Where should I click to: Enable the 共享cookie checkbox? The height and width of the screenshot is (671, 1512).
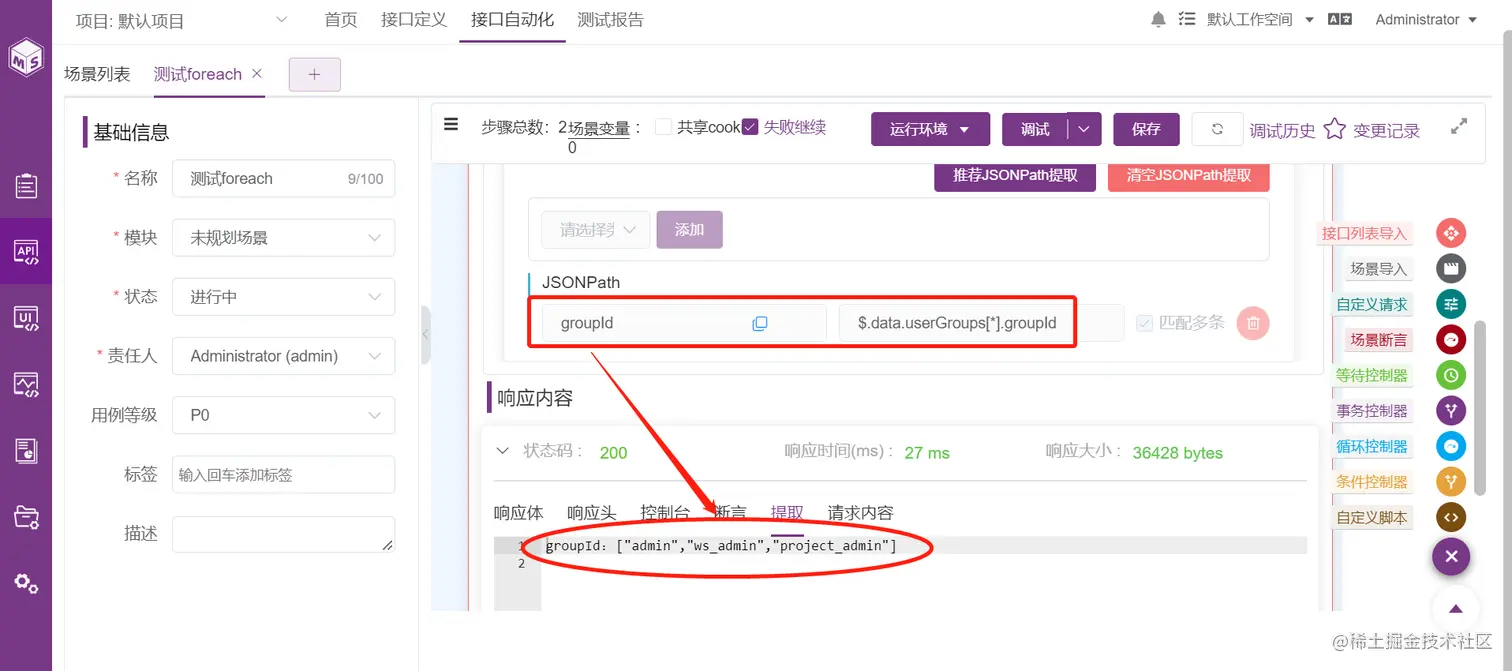(663, 127)
